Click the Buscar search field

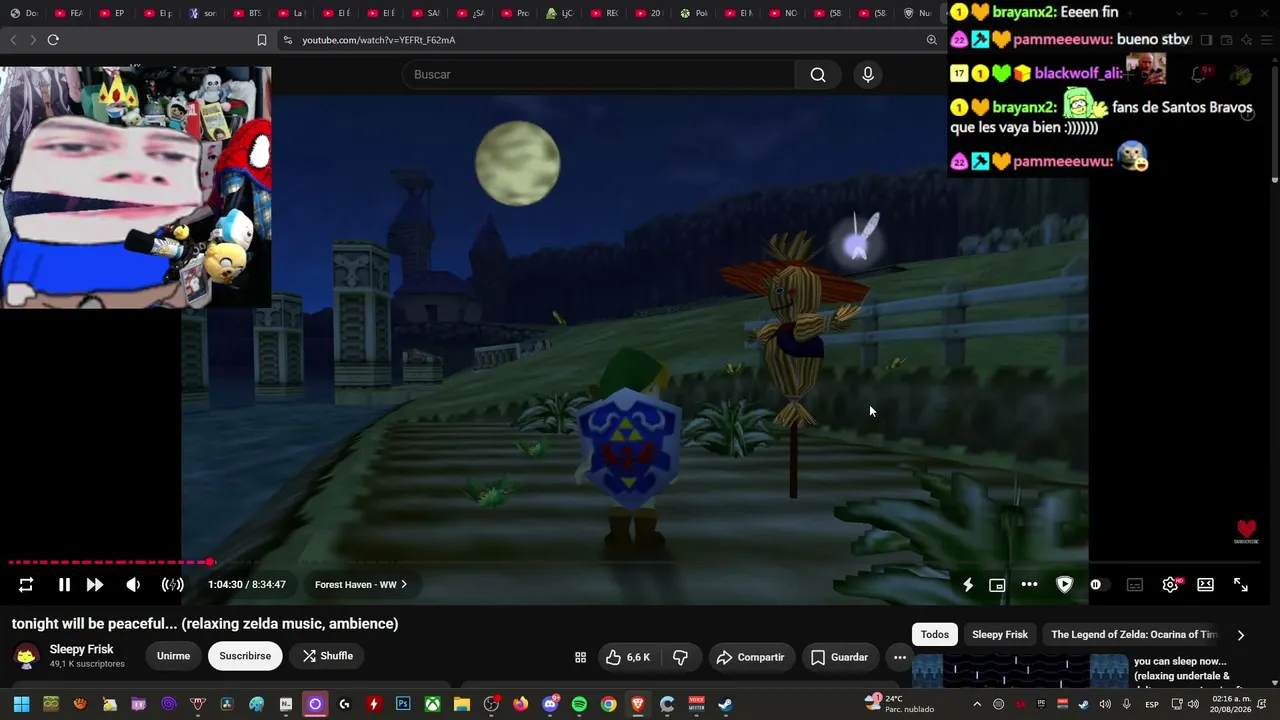point(598,75)
